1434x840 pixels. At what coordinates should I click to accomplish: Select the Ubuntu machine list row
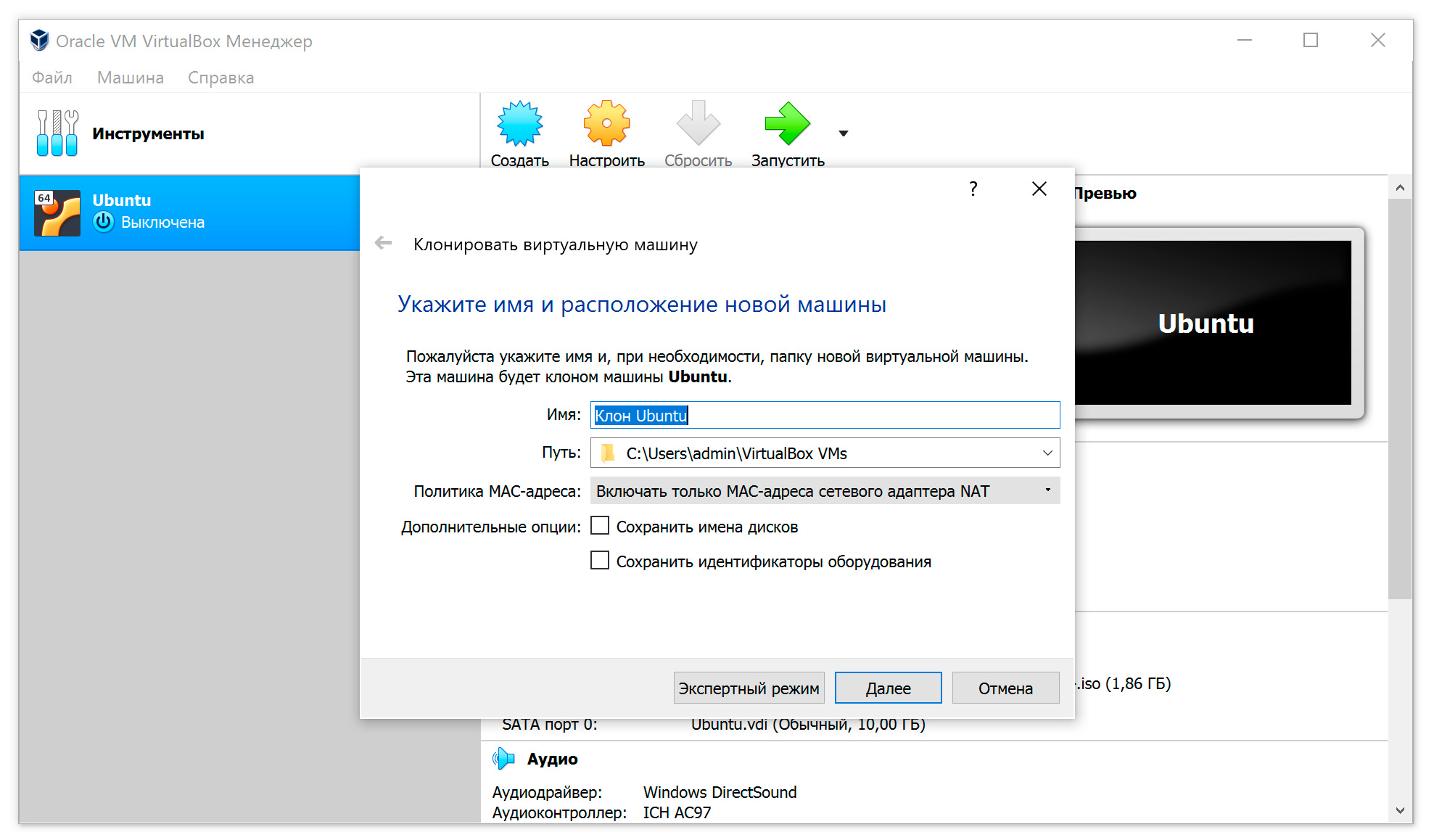190,213
